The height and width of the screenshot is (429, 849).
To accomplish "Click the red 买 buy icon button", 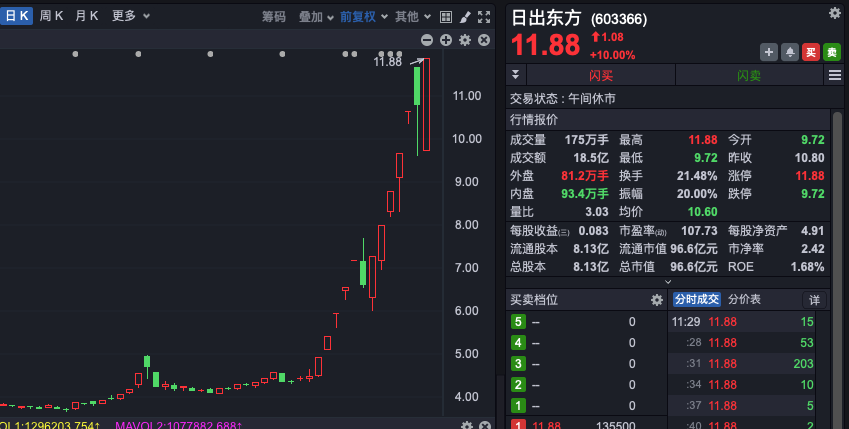I will tap(811, 52).
